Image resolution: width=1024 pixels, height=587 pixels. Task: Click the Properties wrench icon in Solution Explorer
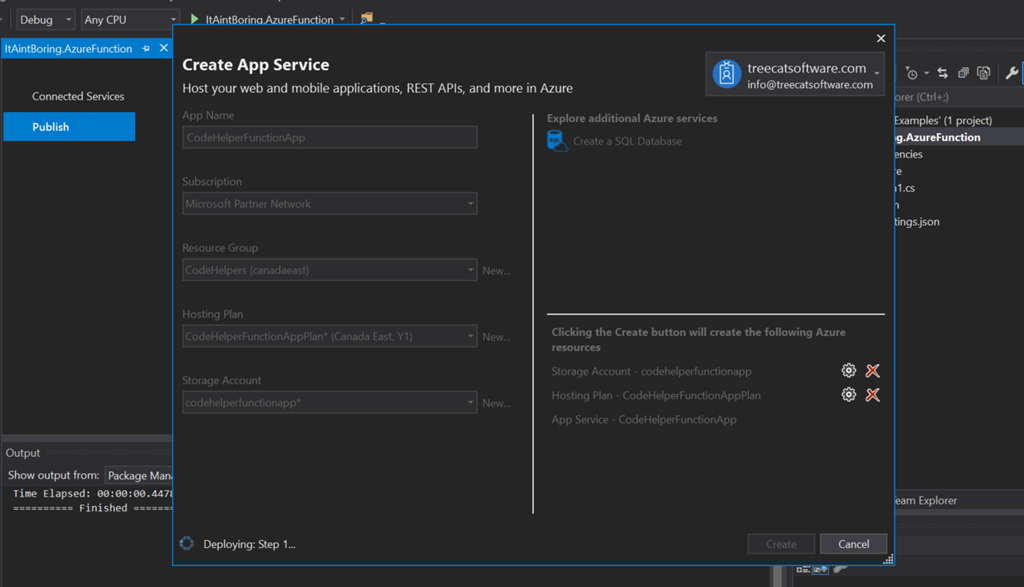click(1012, 73)
